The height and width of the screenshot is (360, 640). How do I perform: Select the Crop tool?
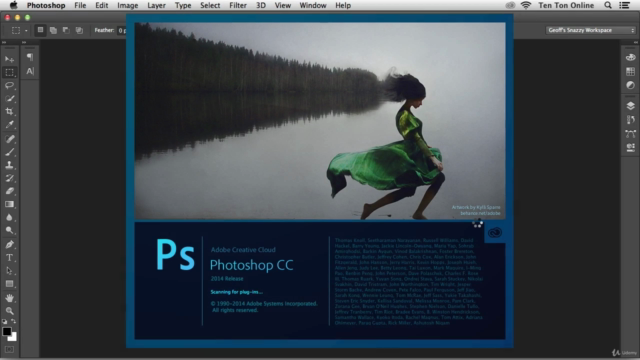(9, 111)
